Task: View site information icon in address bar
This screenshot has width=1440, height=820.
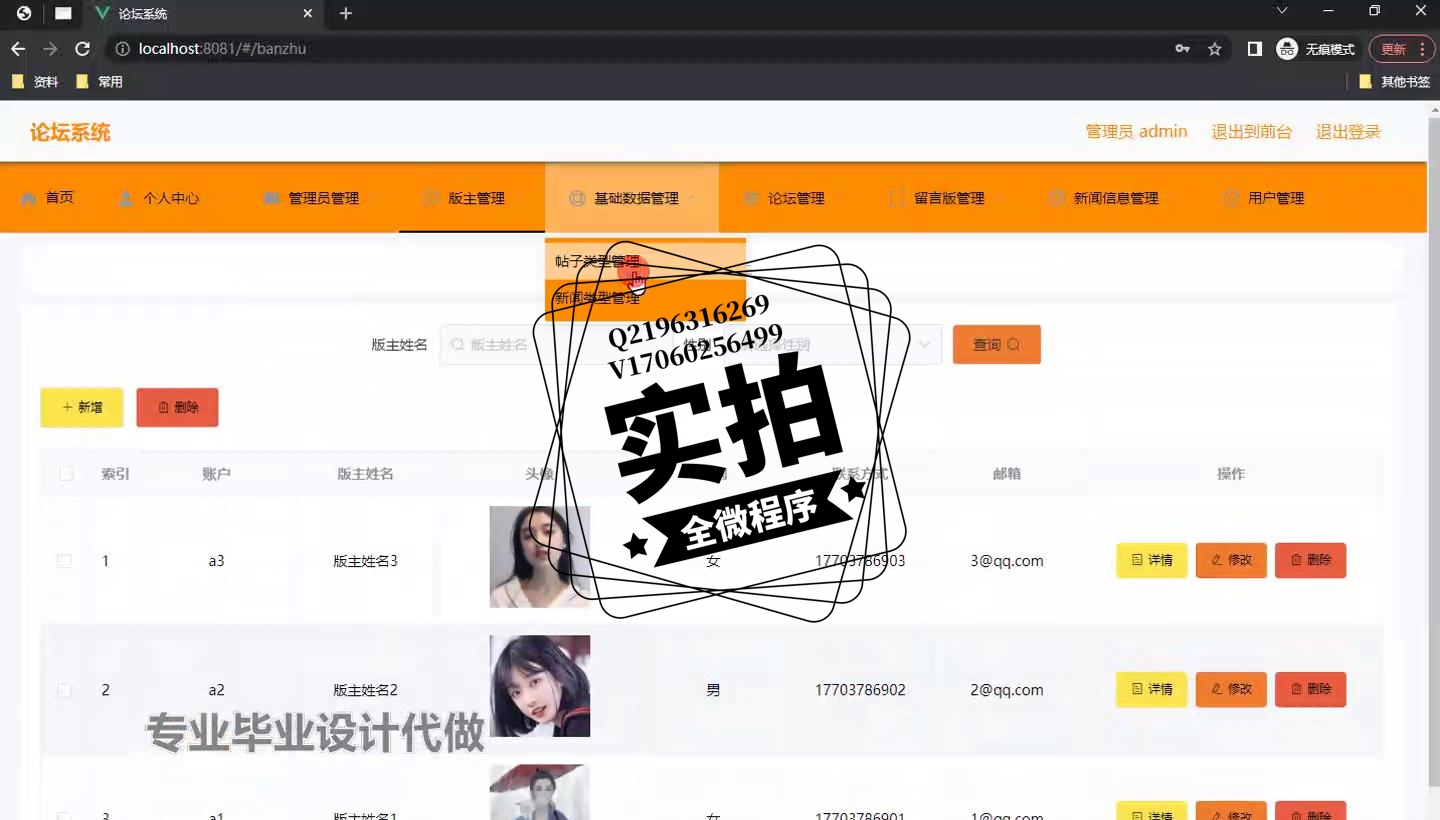Action: pyautogui.click(x=121, y=49)
